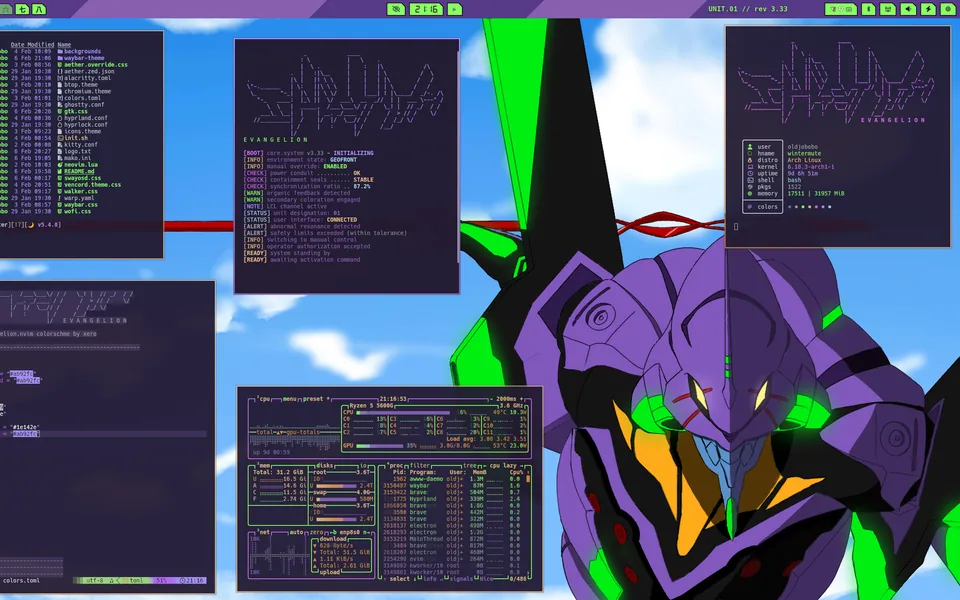Select swayosd.css in file listing
This screenshot has width=960, height=600.
83,178
